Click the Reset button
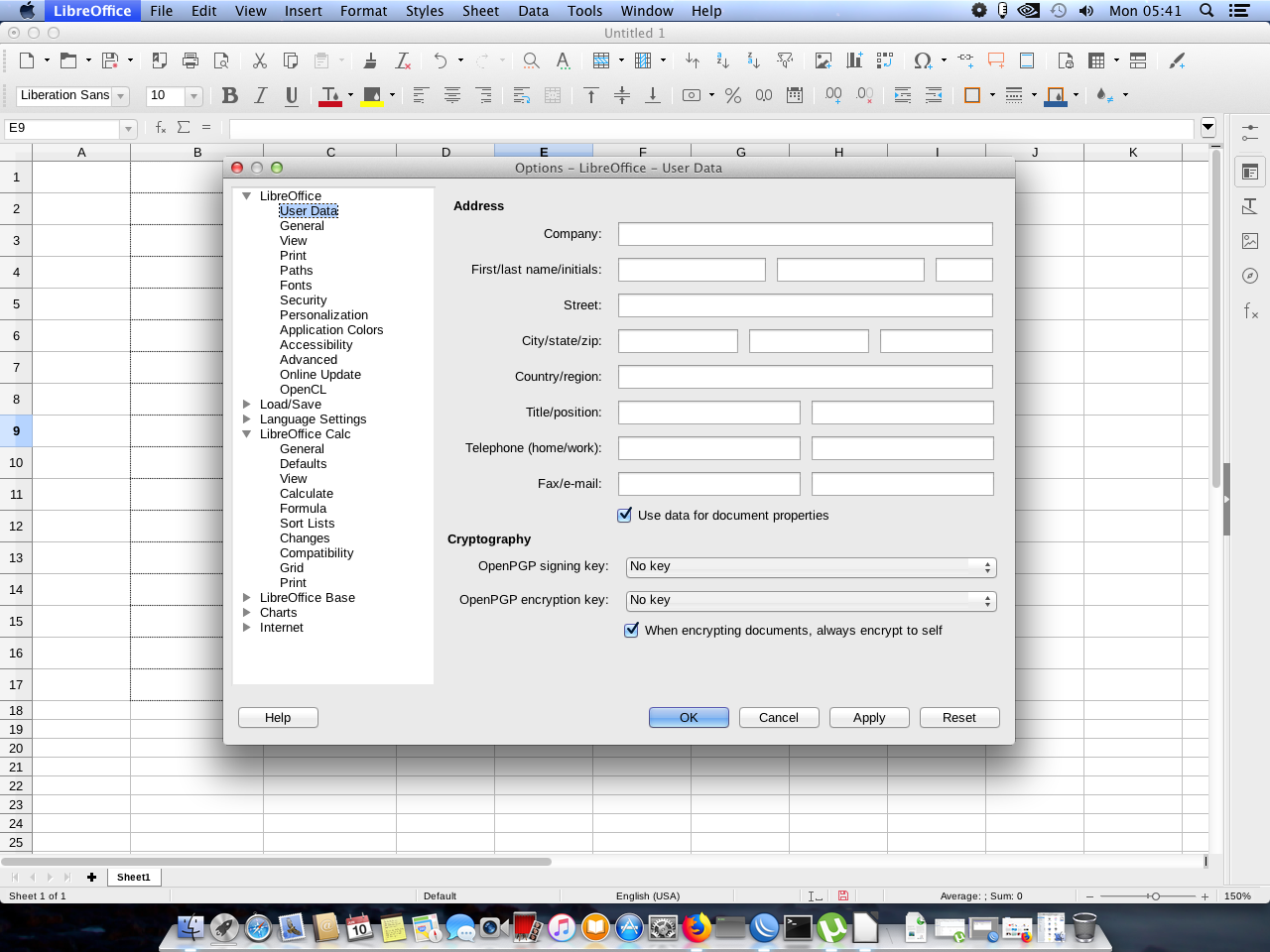Image resolution: width=1270 pixels, height=952 pixels. (959, 717)
